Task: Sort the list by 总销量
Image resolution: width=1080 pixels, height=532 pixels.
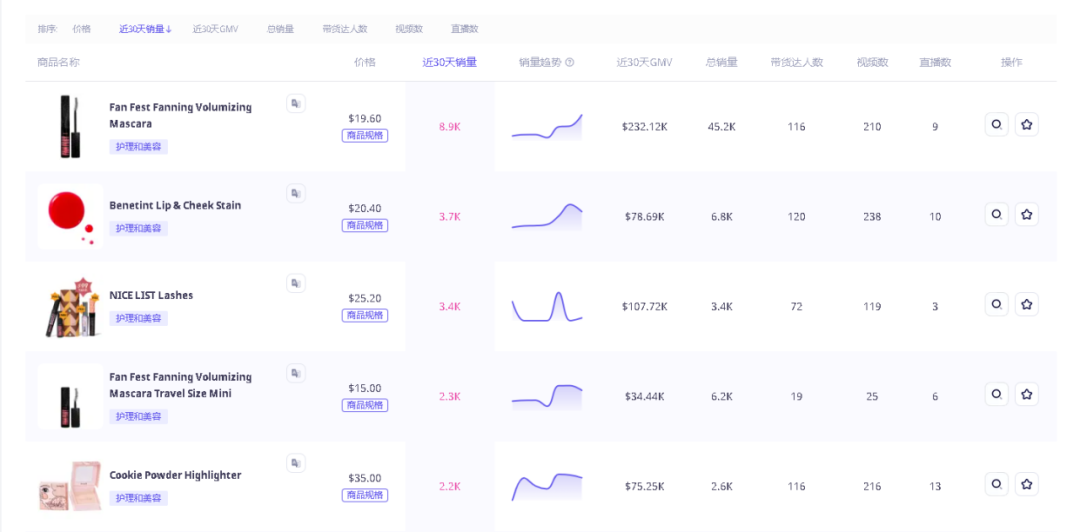Action: point(280,29)
